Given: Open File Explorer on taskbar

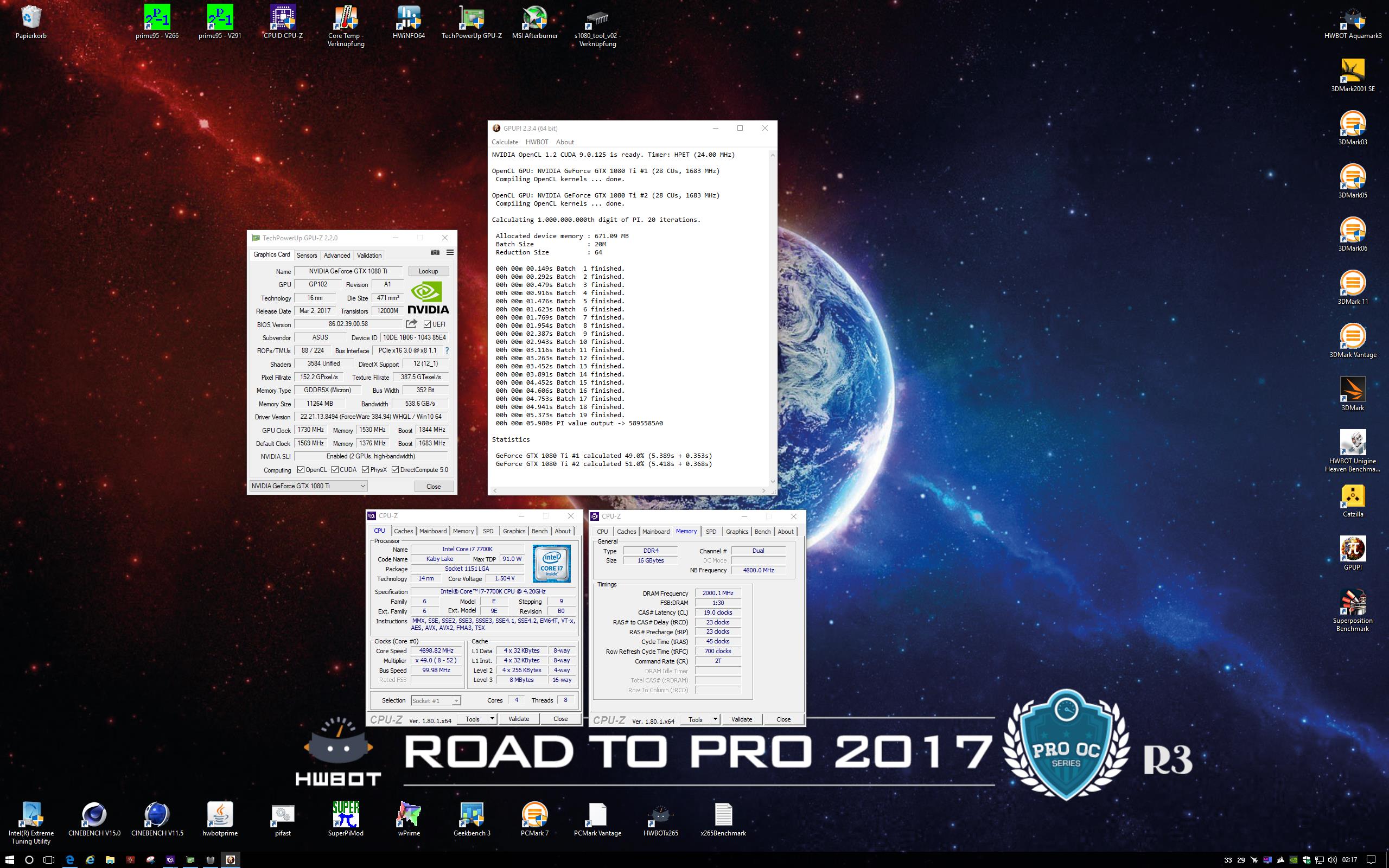Looking at the screenshot, I should pos(110,859).
